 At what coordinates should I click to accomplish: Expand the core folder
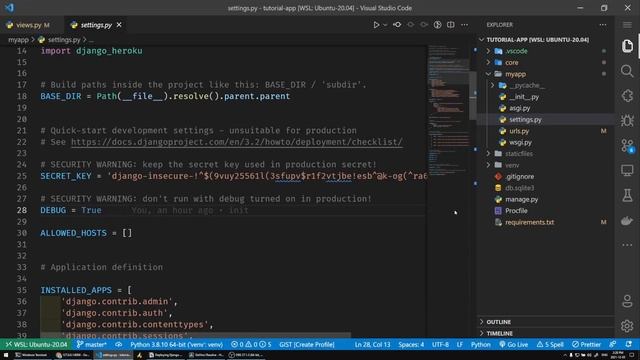(x=511, y=62)
